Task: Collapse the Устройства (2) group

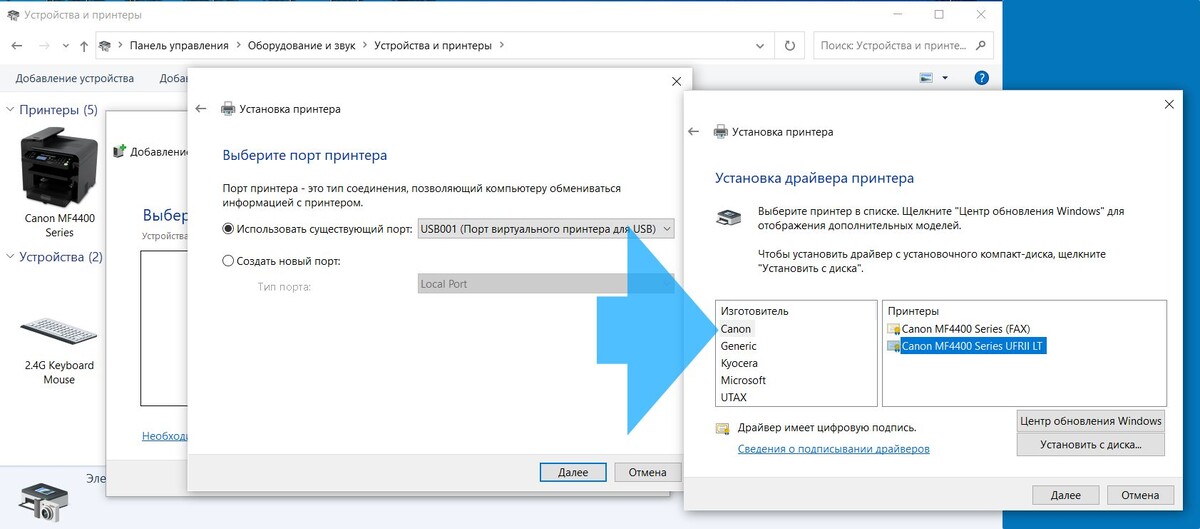Action: click(x=10, y=257)
